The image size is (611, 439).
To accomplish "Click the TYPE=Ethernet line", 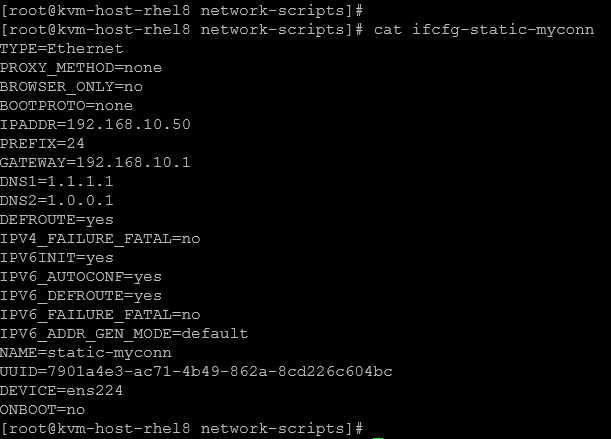I will tap(62, 48).
